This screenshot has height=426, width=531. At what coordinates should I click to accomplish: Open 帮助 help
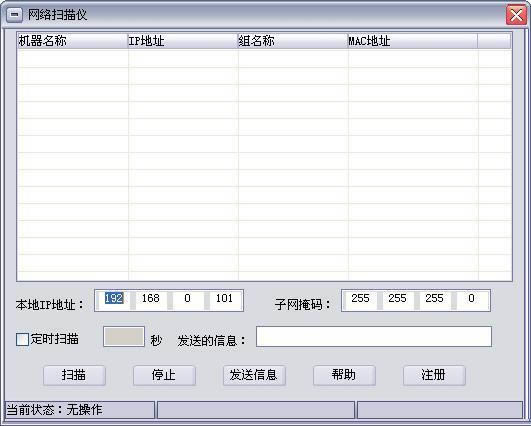pyautogui.click(x=344, y=375)
